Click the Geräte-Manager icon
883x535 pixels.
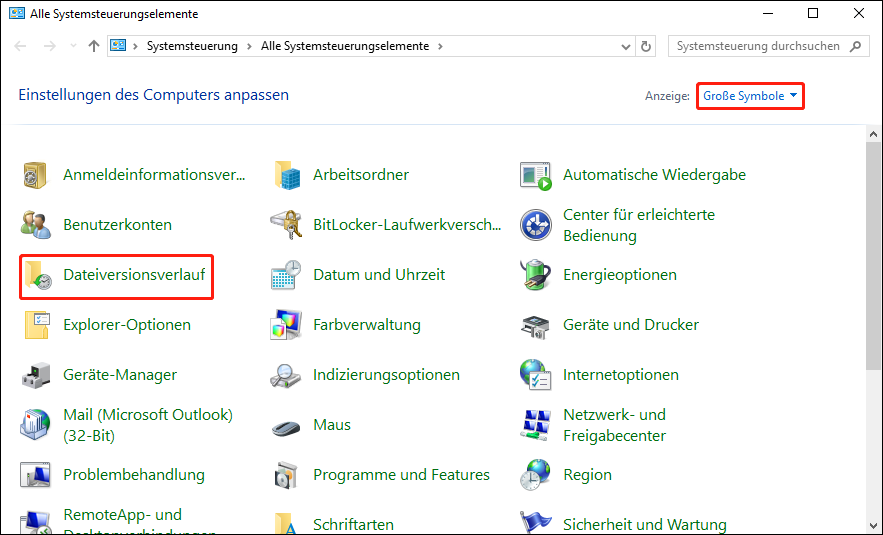coord(37,375)
